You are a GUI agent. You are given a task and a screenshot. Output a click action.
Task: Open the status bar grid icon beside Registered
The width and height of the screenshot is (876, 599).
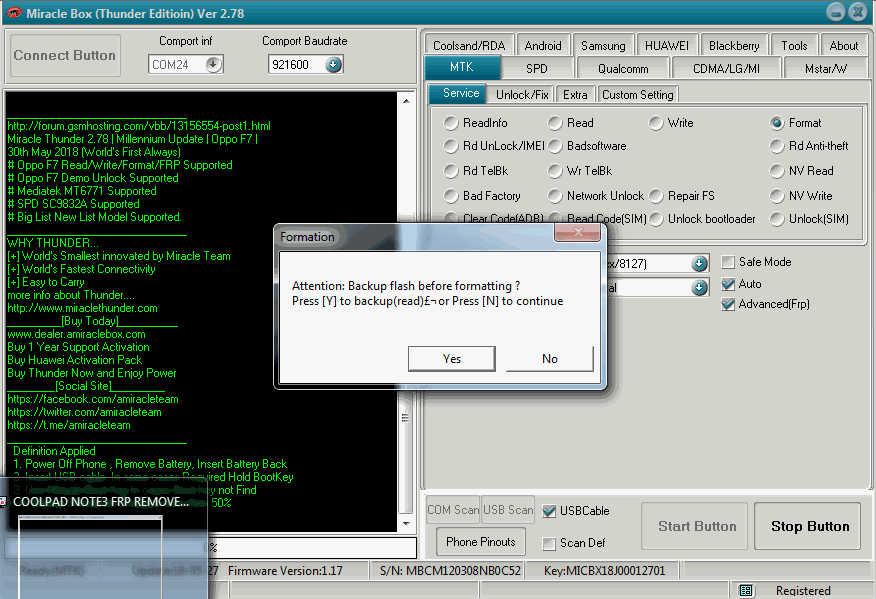pos(746,590)
